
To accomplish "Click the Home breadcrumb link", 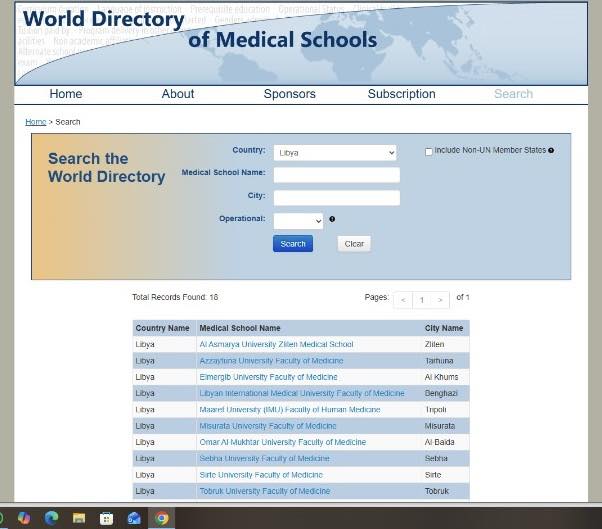I will [36, 122].
